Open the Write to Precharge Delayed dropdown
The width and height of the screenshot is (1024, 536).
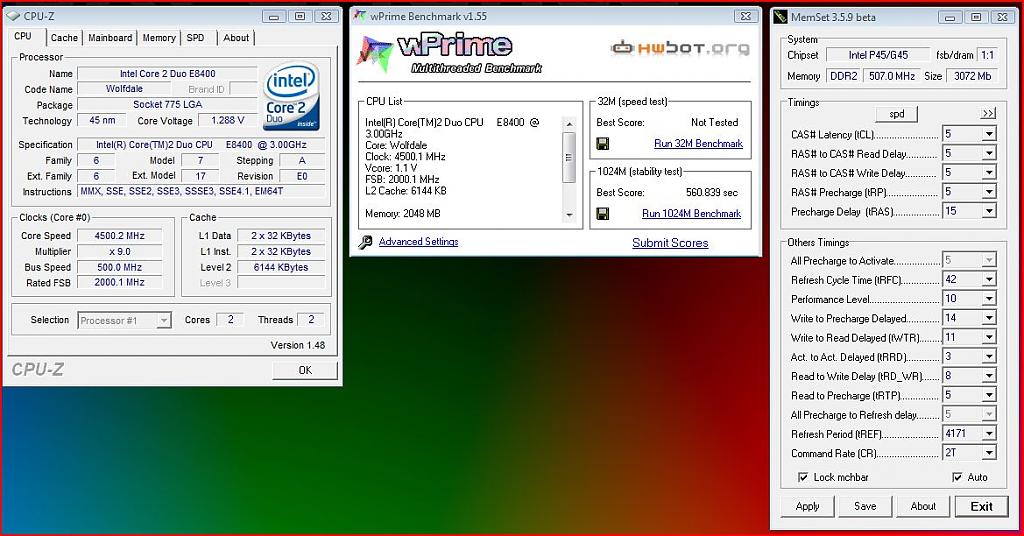[989, 319]
